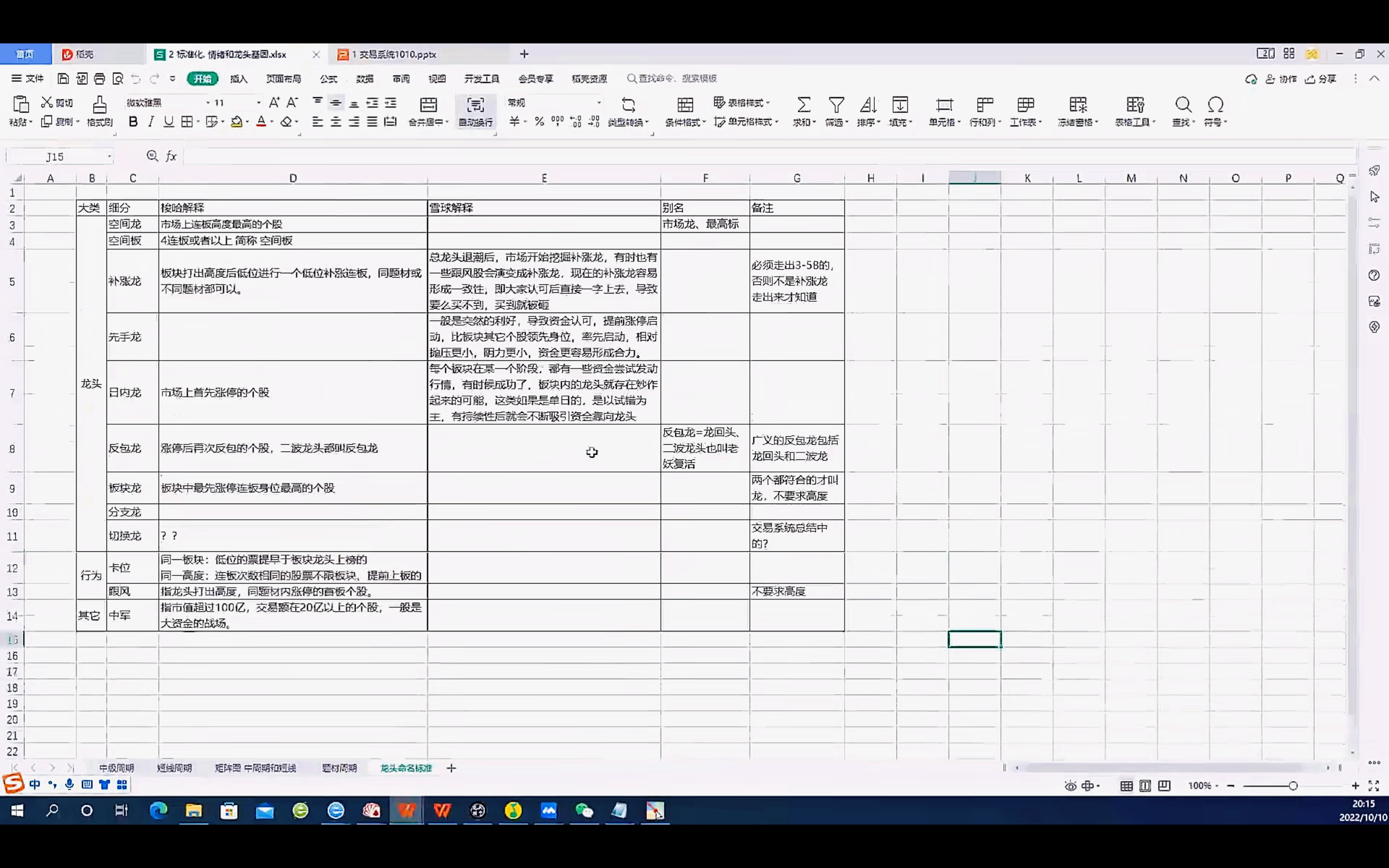Image resolution: width=1389 pixels, height=868 pixels.
Task: Open the View ribbon tab
Action: point(437,79)
